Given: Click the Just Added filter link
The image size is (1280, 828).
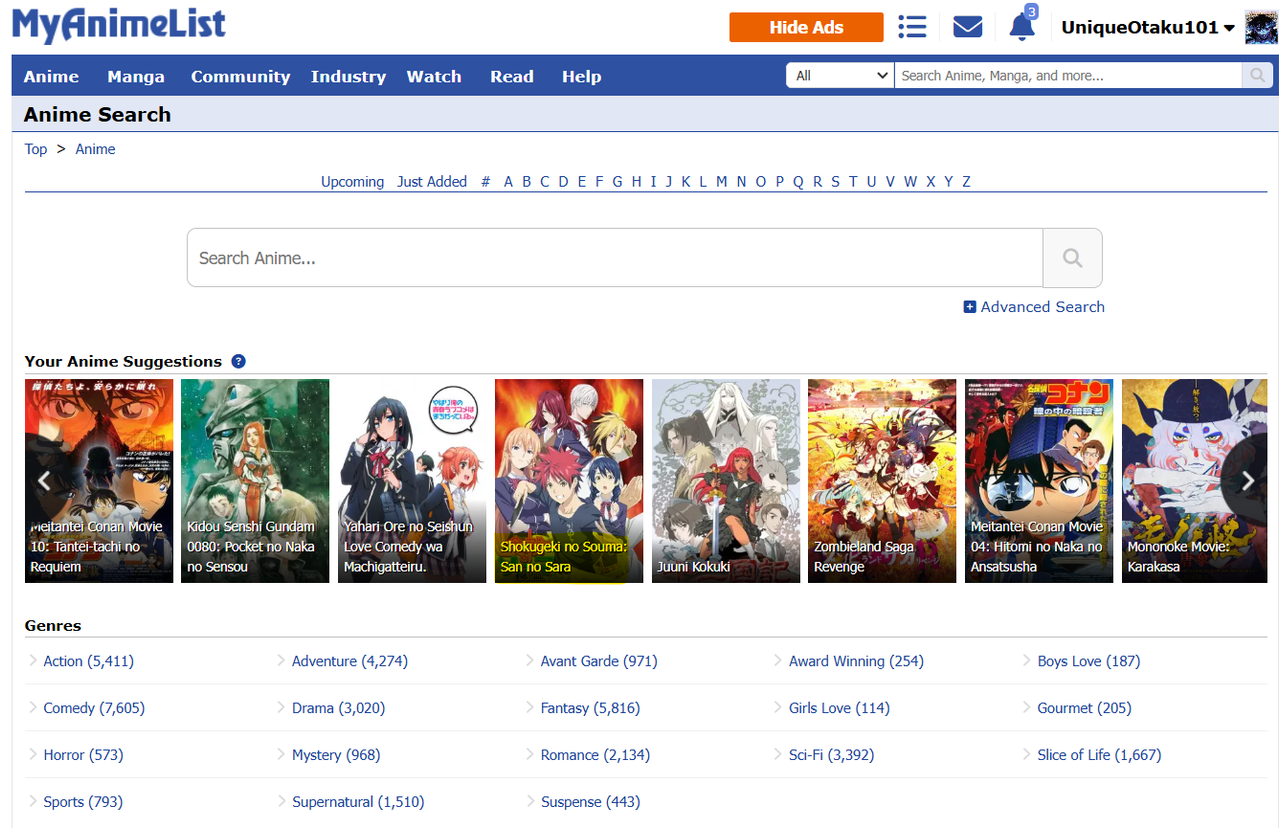Looking at the screenshot, I should click(432, 181).
